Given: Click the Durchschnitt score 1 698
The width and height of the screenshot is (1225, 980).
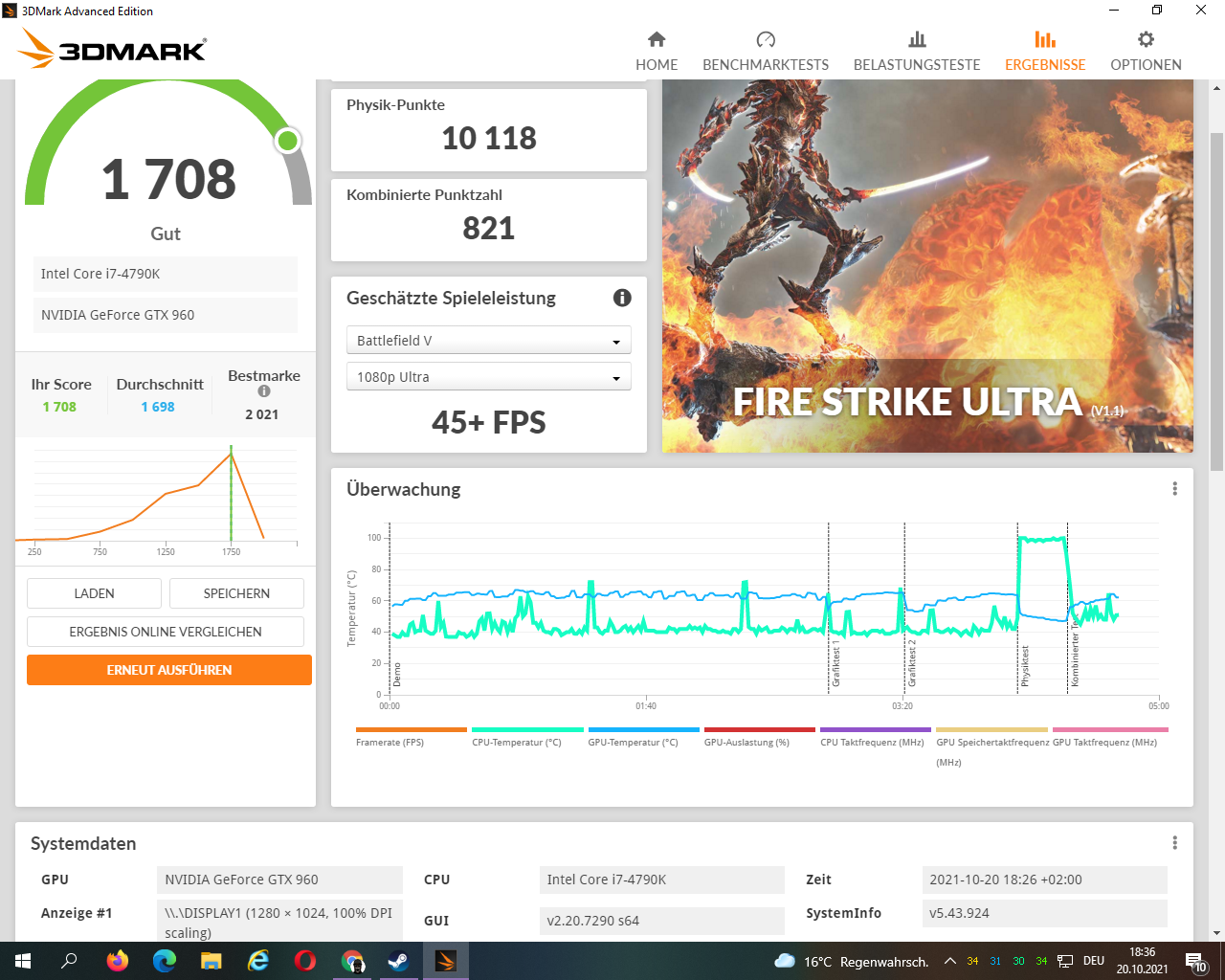Looking at the screenshot, I should click(158, 407).
